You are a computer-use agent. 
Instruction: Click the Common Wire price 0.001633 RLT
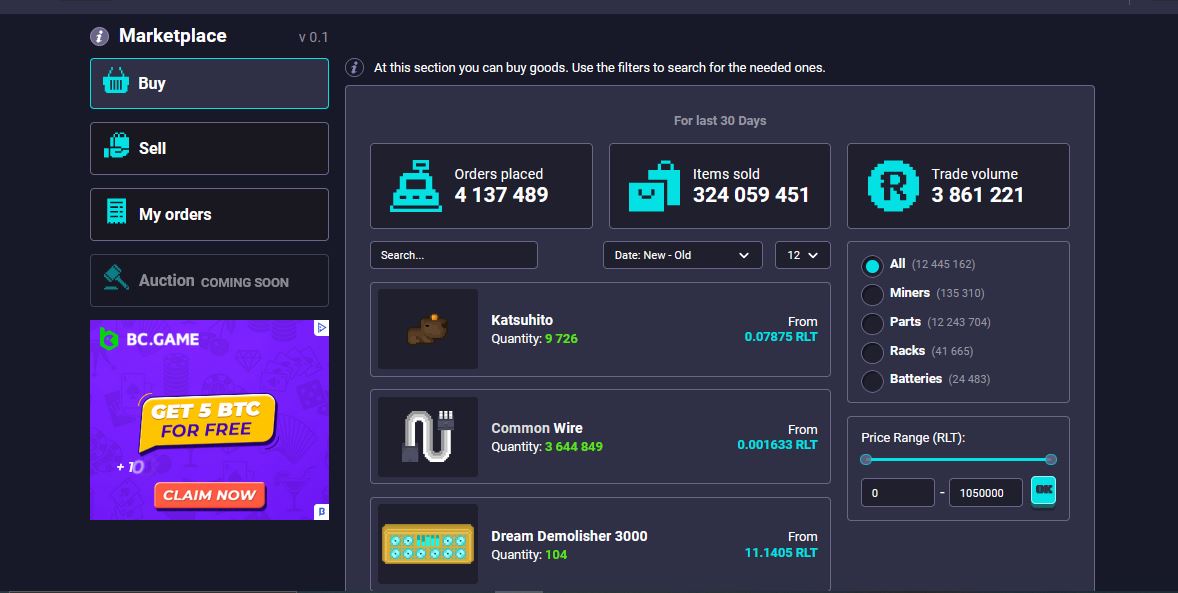coord(777,444)
